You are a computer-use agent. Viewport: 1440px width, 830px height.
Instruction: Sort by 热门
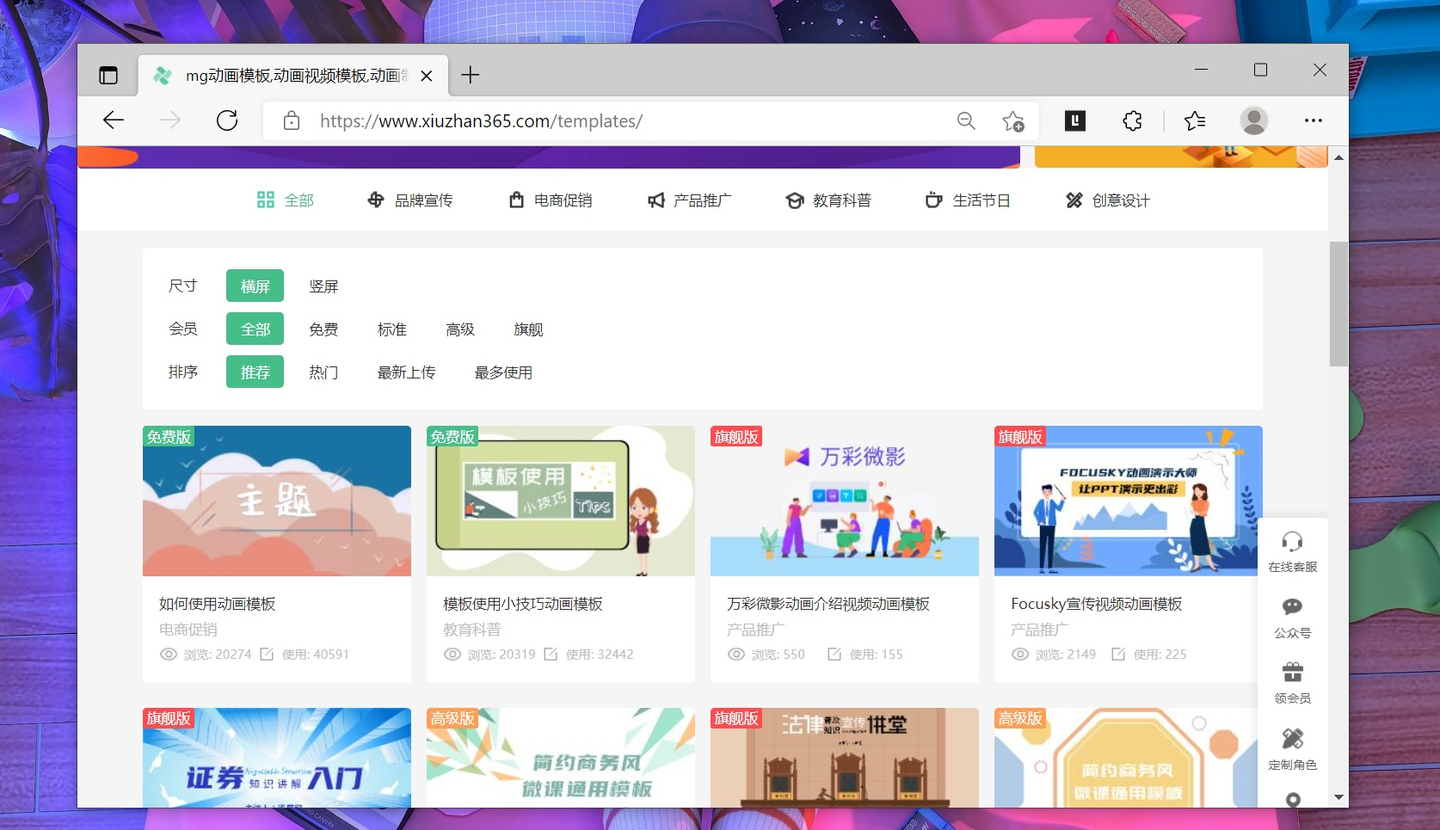[x=324, y=372]
